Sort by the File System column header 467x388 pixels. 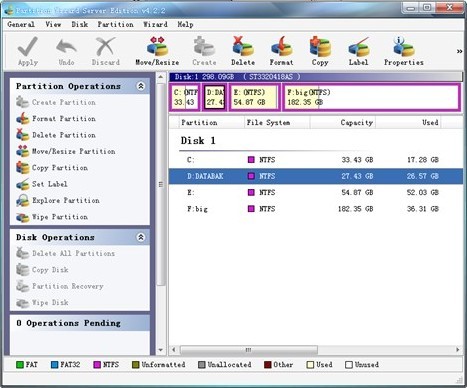[277, 122]
